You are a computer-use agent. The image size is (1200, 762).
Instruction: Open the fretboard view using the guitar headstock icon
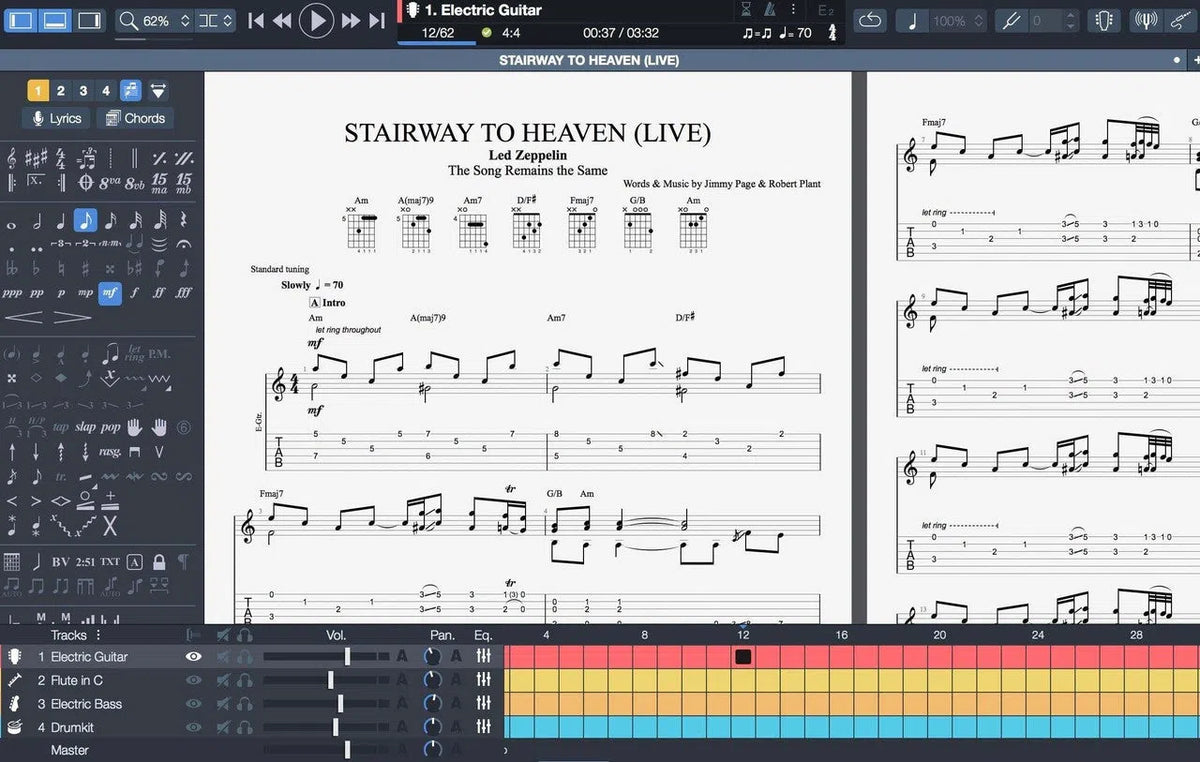pos(1104,21)
